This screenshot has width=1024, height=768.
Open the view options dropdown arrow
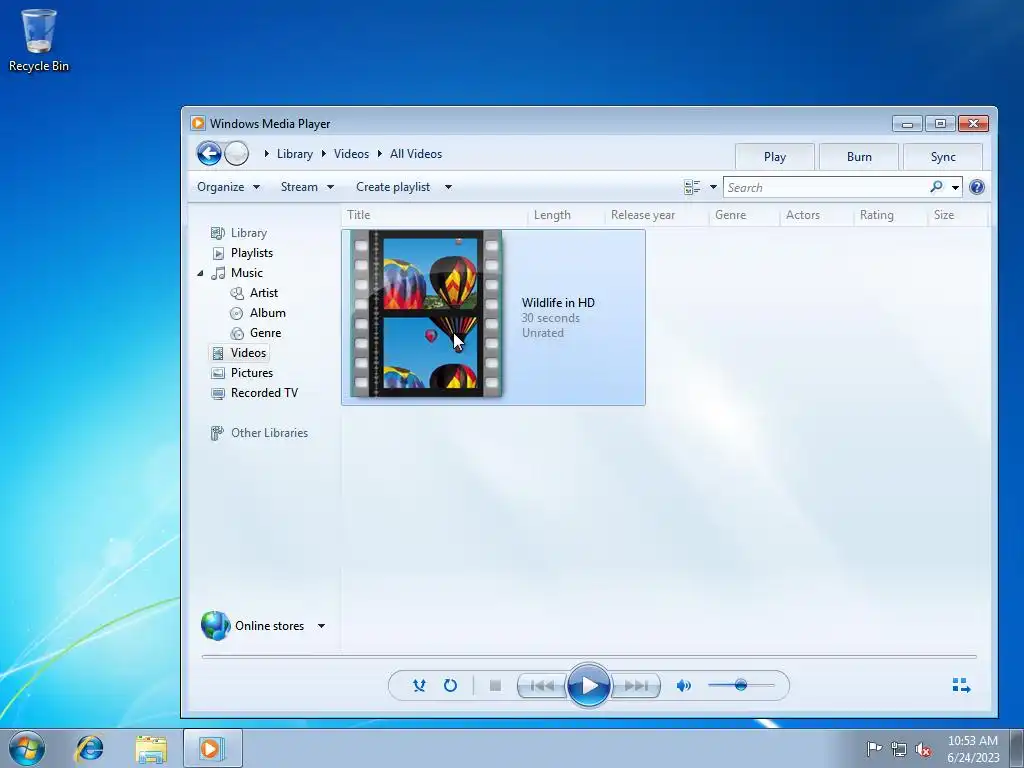coord(713,187)
